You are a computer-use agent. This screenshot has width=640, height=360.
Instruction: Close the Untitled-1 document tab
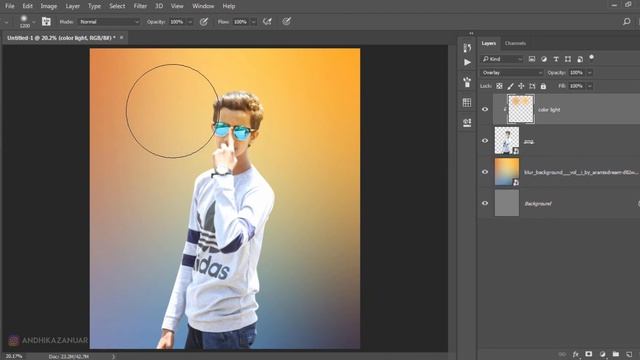(121, 38)
